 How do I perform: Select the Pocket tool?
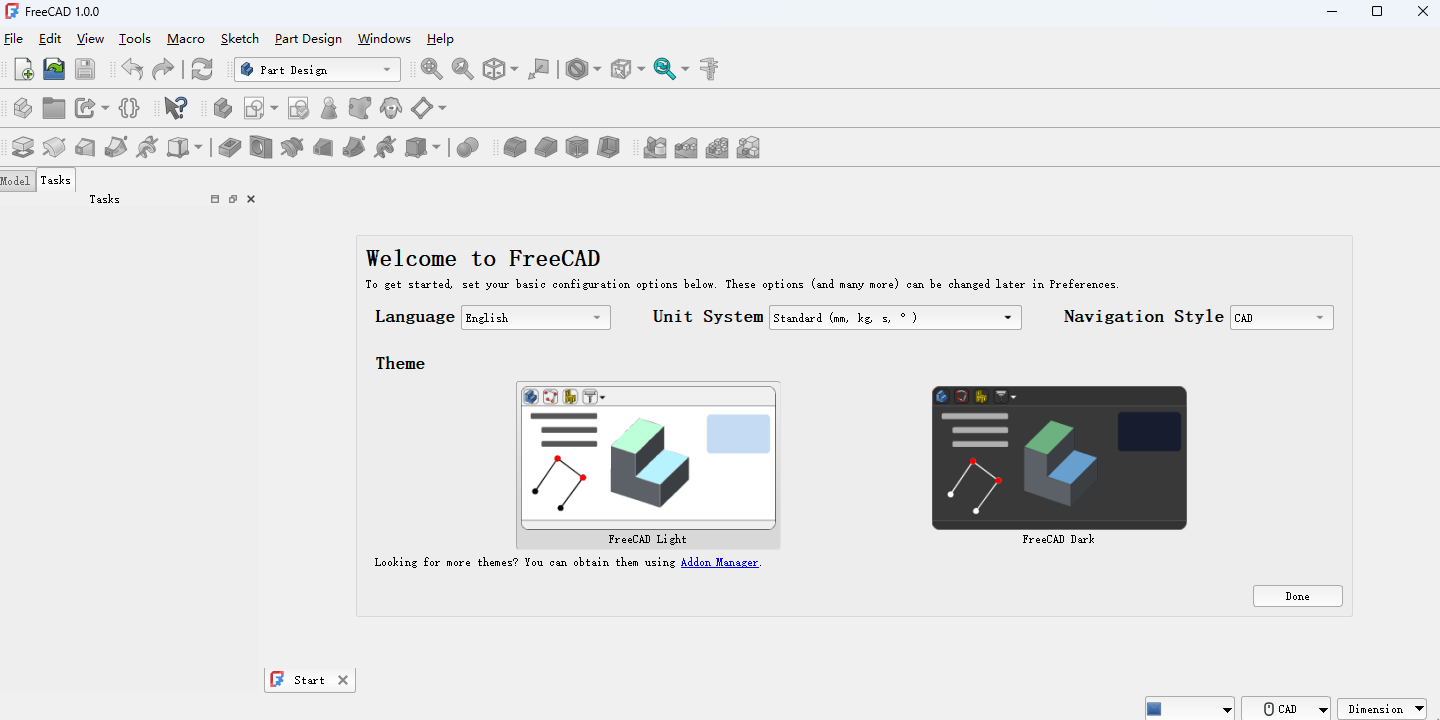(230, 148)
